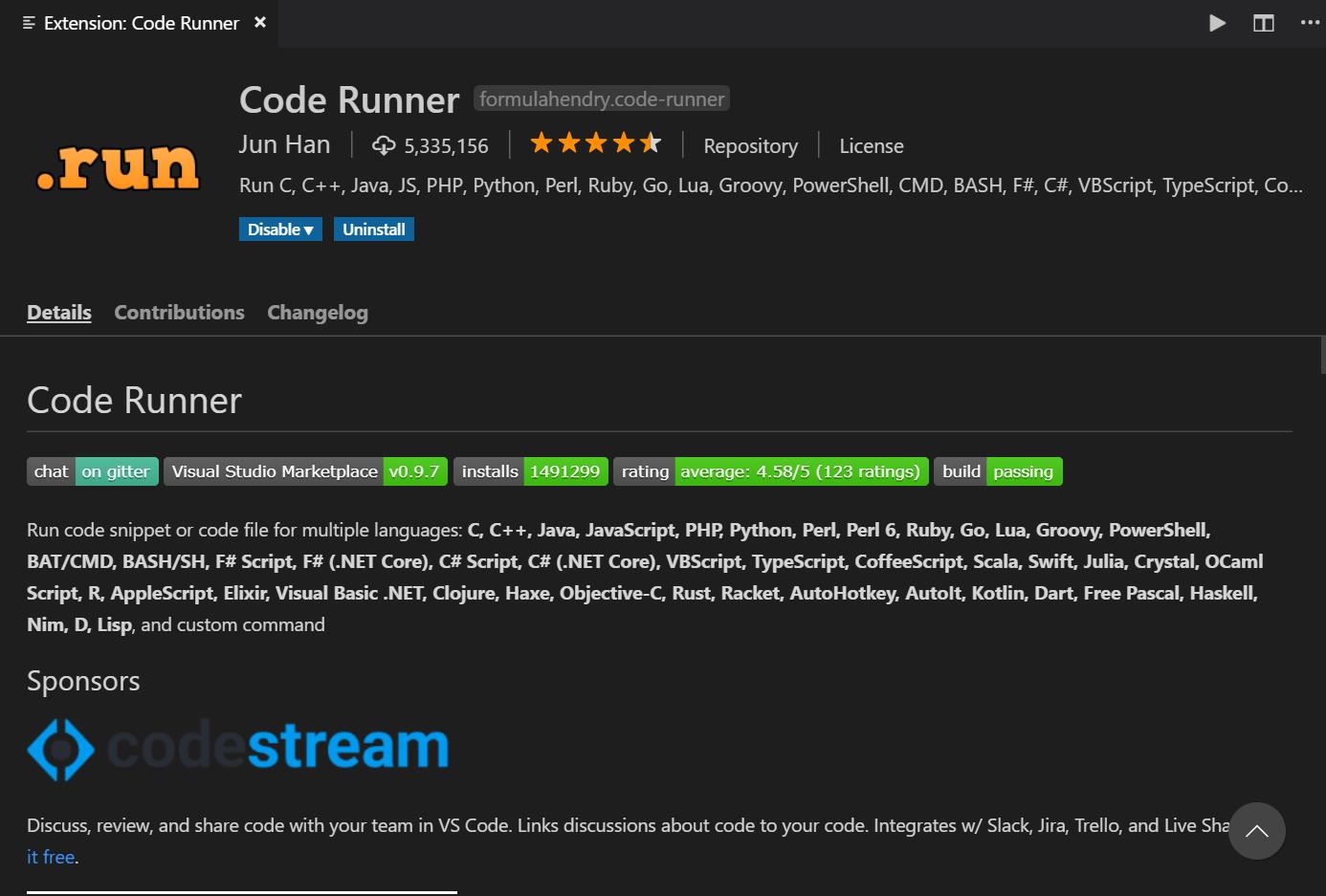Click the Sponsors heading
The width and height of the screenshot is (1326, 896).
click(x=83, y=681)
